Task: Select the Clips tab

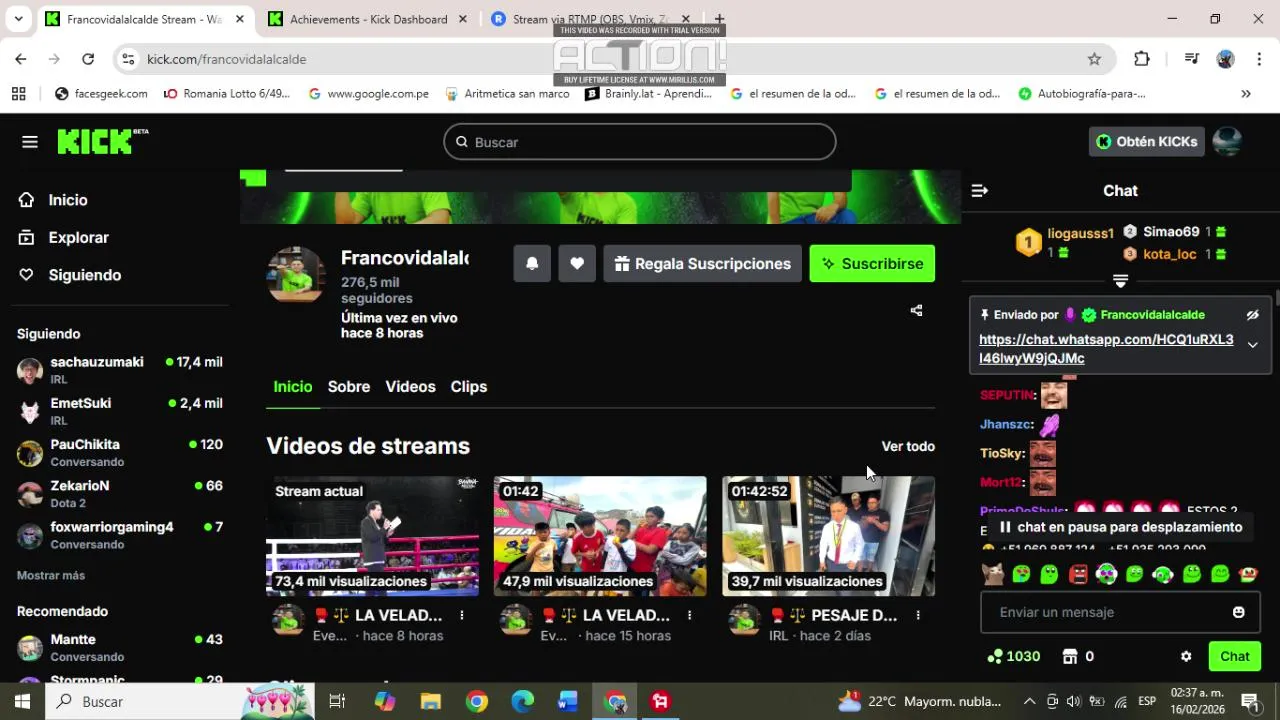Action: 469,387
